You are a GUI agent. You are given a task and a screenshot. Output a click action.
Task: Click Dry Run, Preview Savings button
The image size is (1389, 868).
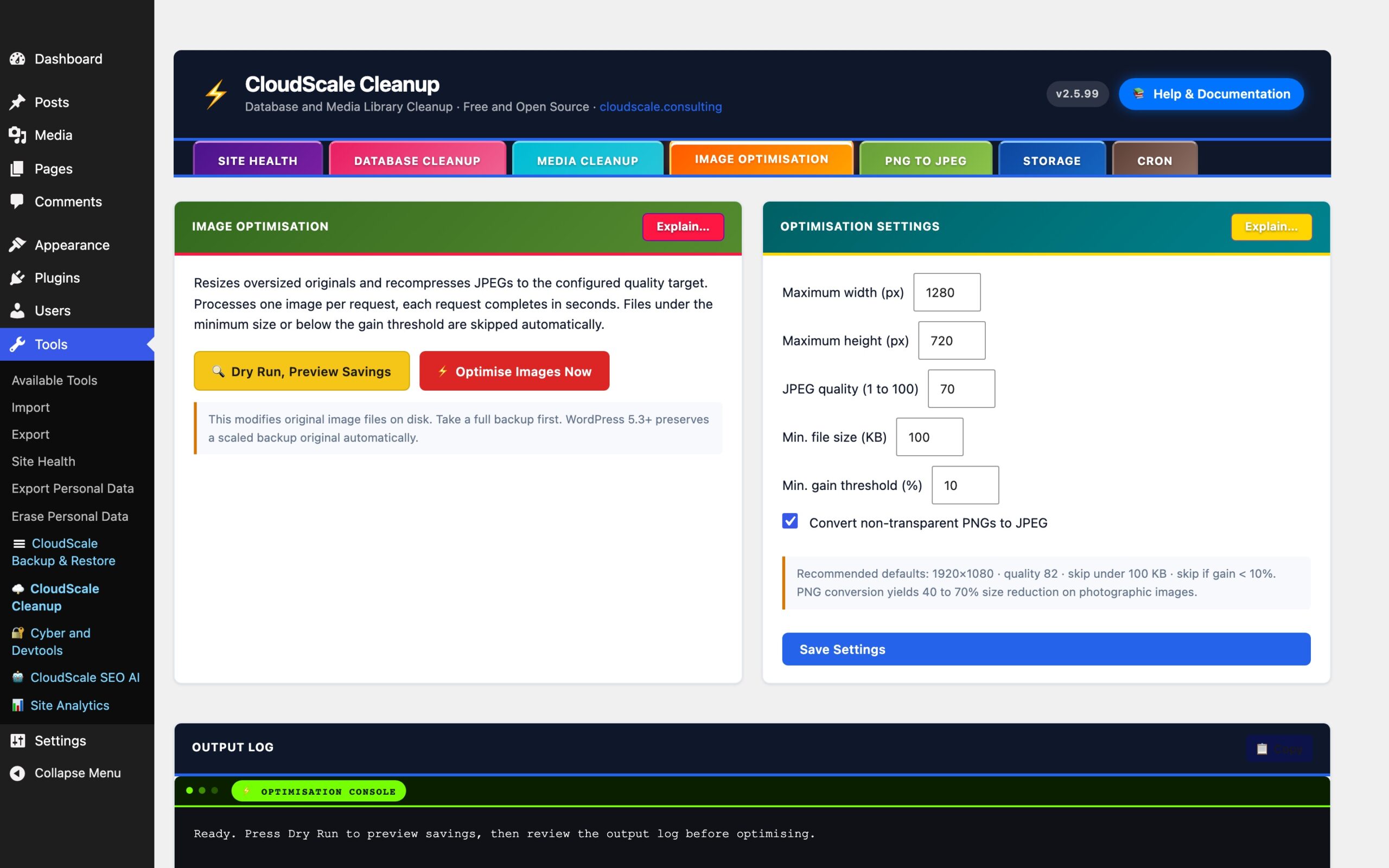coord(302,371)
